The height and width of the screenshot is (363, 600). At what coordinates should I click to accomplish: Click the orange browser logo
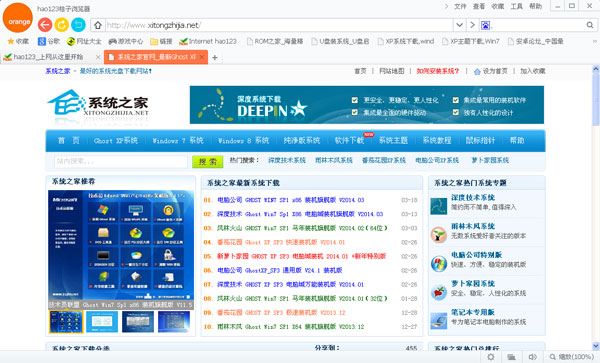point(17,18)
